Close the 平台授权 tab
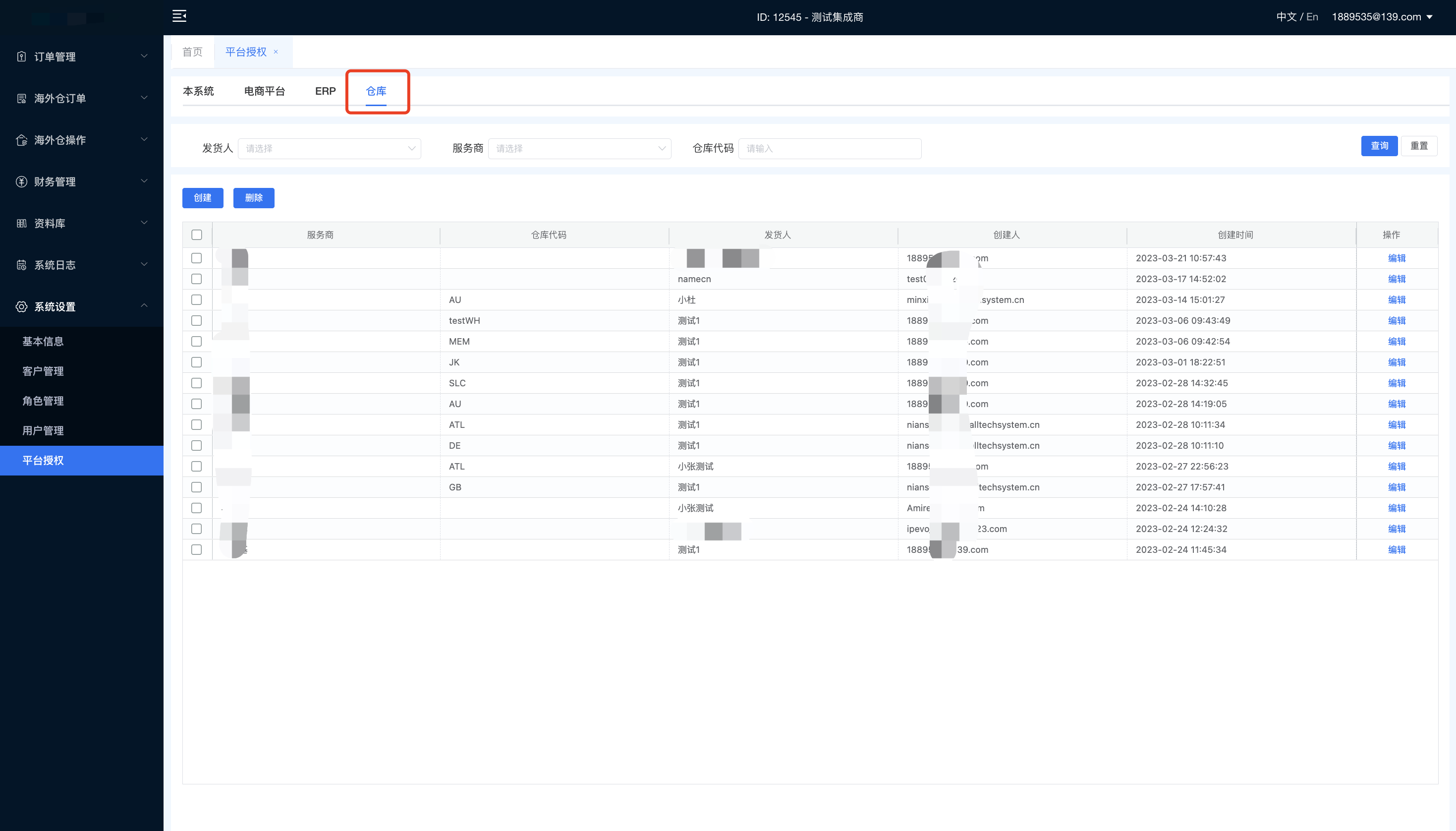This screenshot has width=1456, height=831. 276,52
